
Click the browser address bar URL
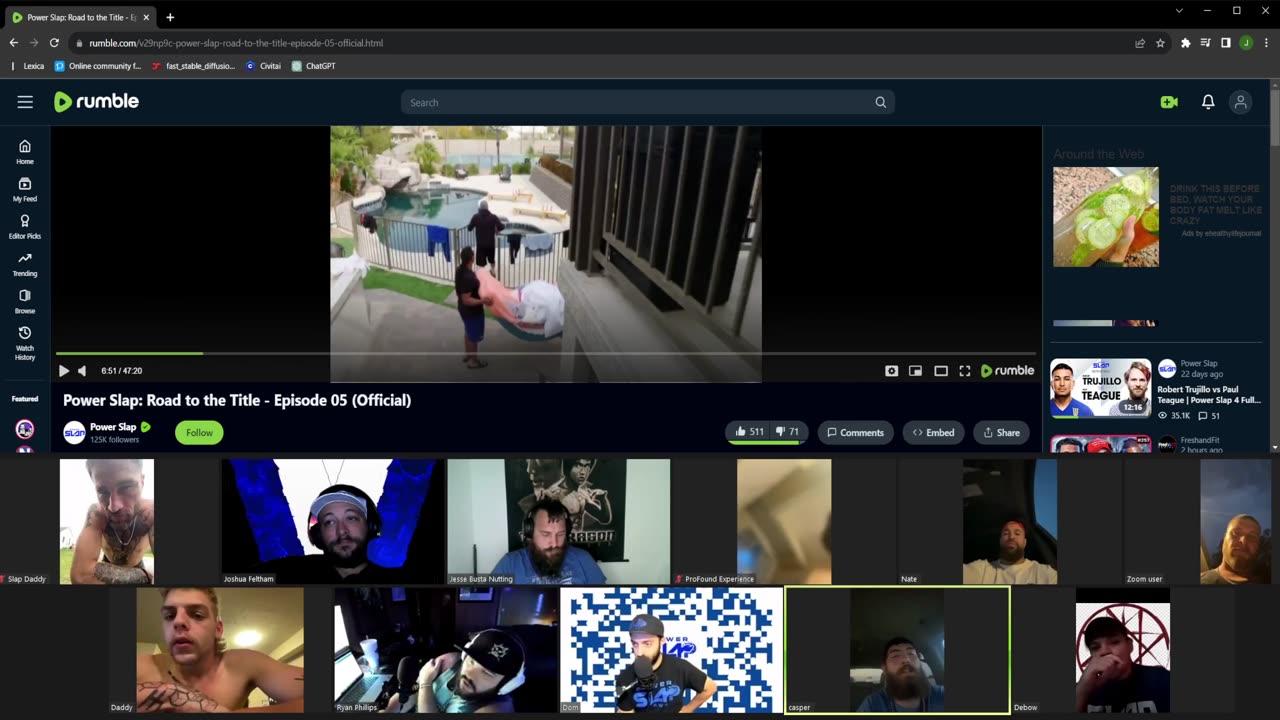point(236,43)
